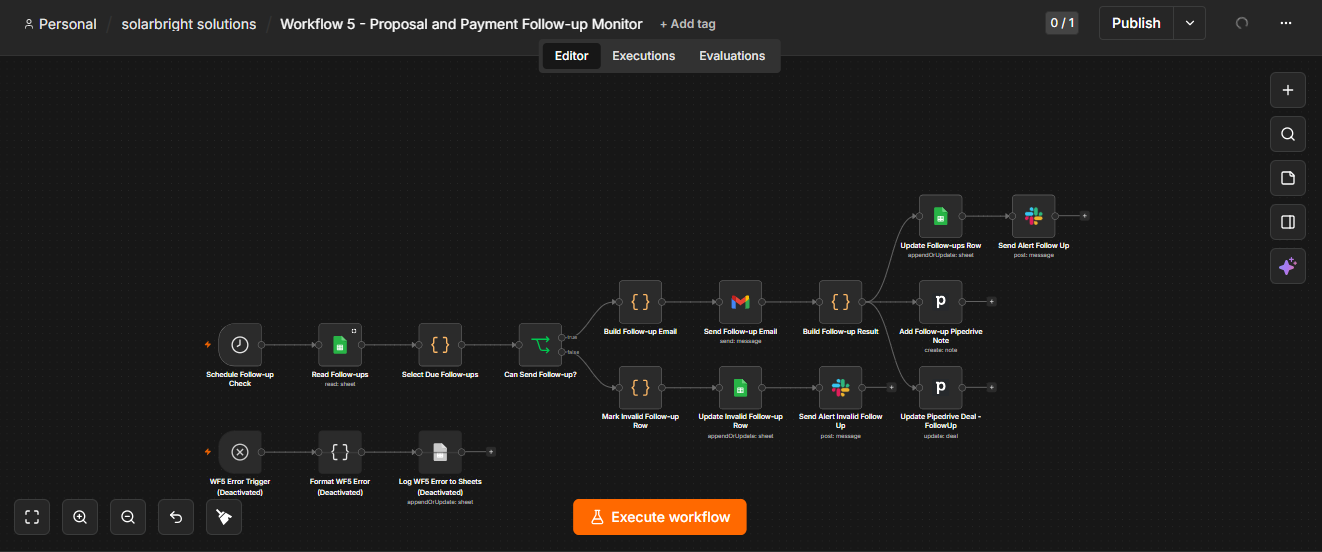Open the Schedule Follow-up Check clock node
1322x552 pixels.
240,344
